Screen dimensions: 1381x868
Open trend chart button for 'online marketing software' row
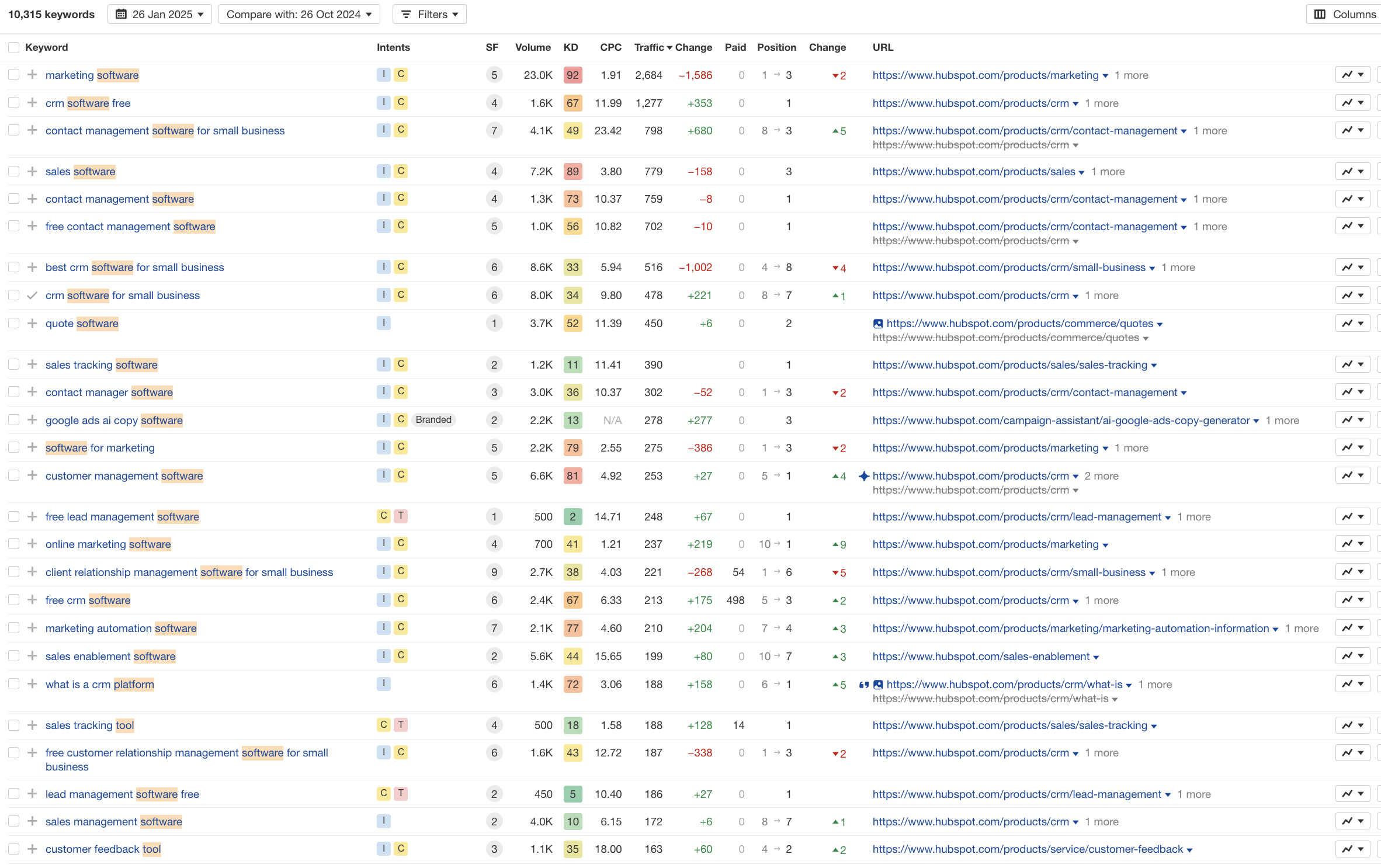[1352, 544]
